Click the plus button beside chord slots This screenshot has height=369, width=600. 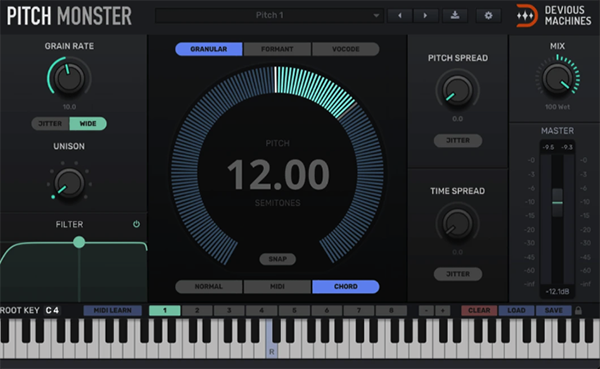[x=443, y=310]
